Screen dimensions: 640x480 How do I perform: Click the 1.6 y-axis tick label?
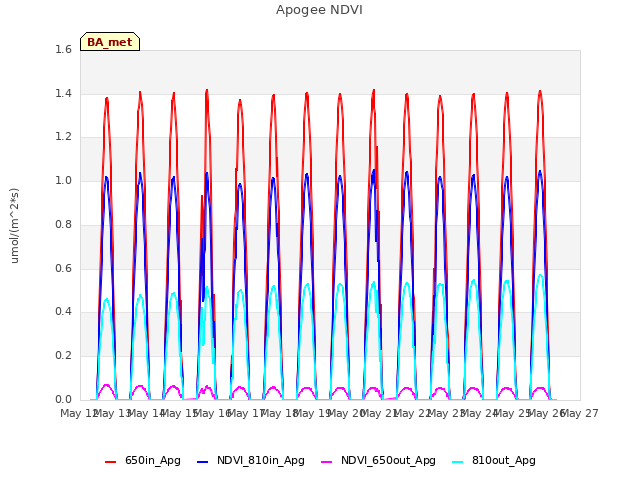[63, 49]
